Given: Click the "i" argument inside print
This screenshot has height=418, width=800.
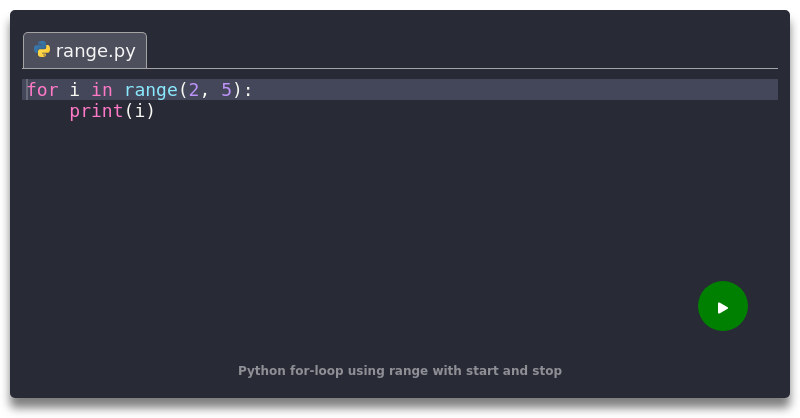Looking at the screenshot, I should [x=140, y=111].
